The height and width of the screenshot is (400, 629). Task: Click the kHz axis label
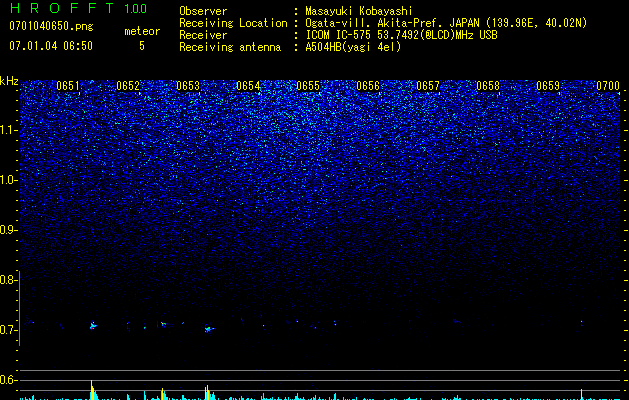point(9,81)
